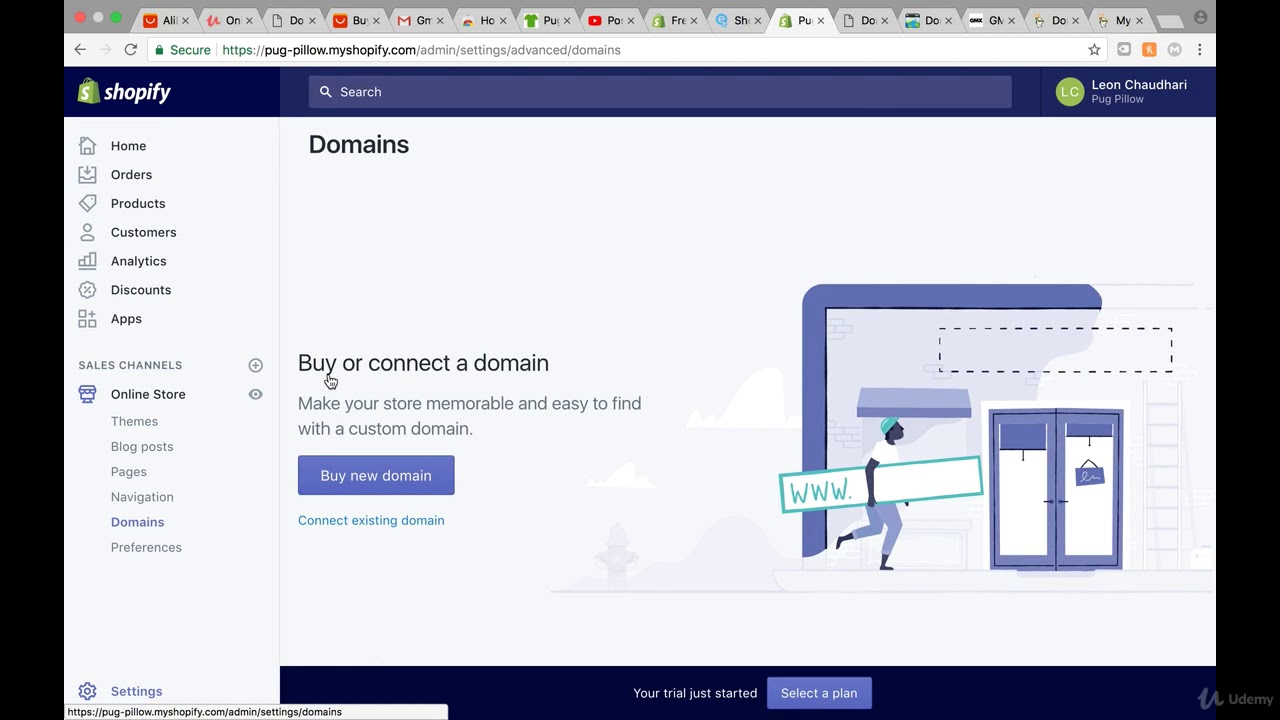Click the Home house icon
Image resolution: width=1280 pixels, height=720 pixels.
tap(88, 145)
